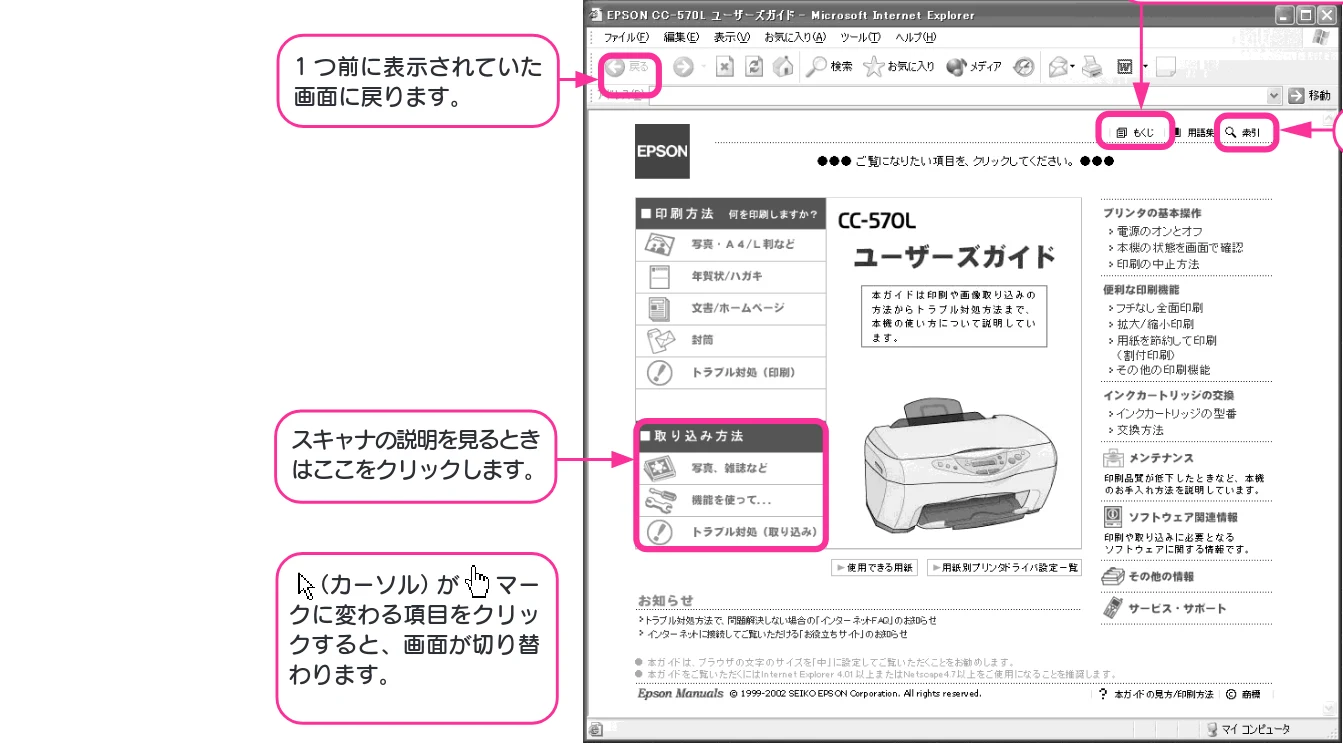Click the Edit with Word icon
The width and height of the screenshot is (1343, 744).
(x=1124, y=68)
